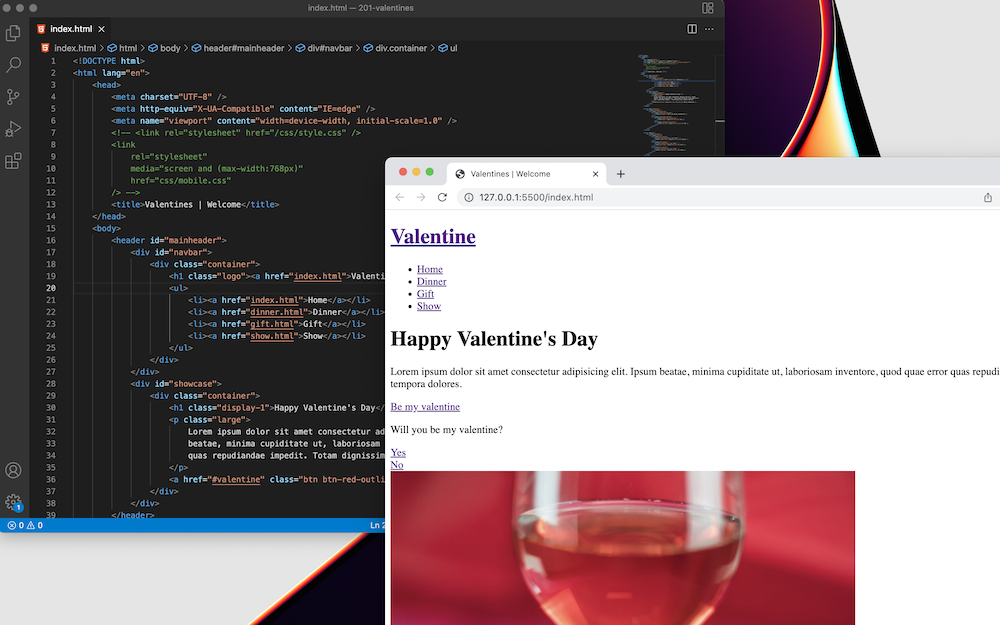Click the ul breadcrumb item

point(448,48)
